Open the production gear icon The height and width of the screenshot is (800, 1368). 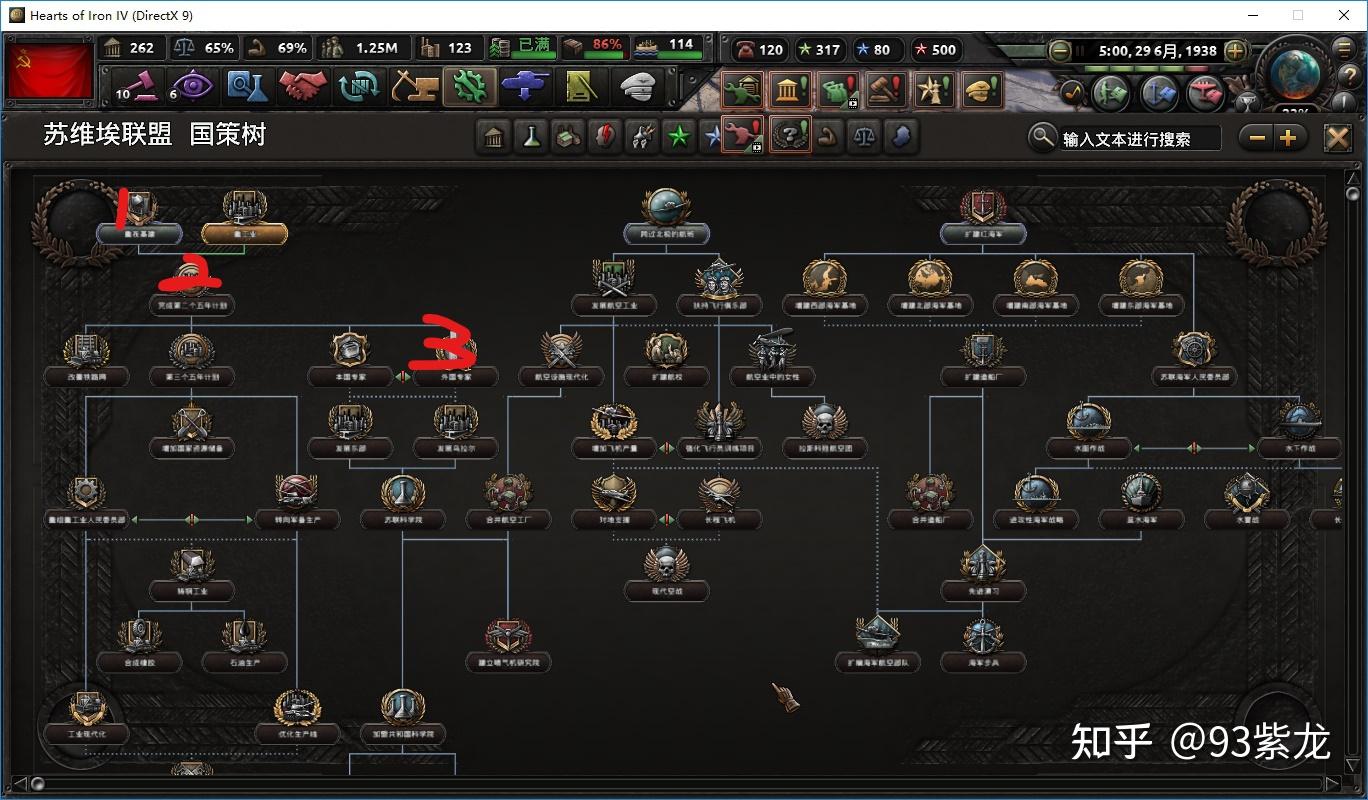coord(470,87)
